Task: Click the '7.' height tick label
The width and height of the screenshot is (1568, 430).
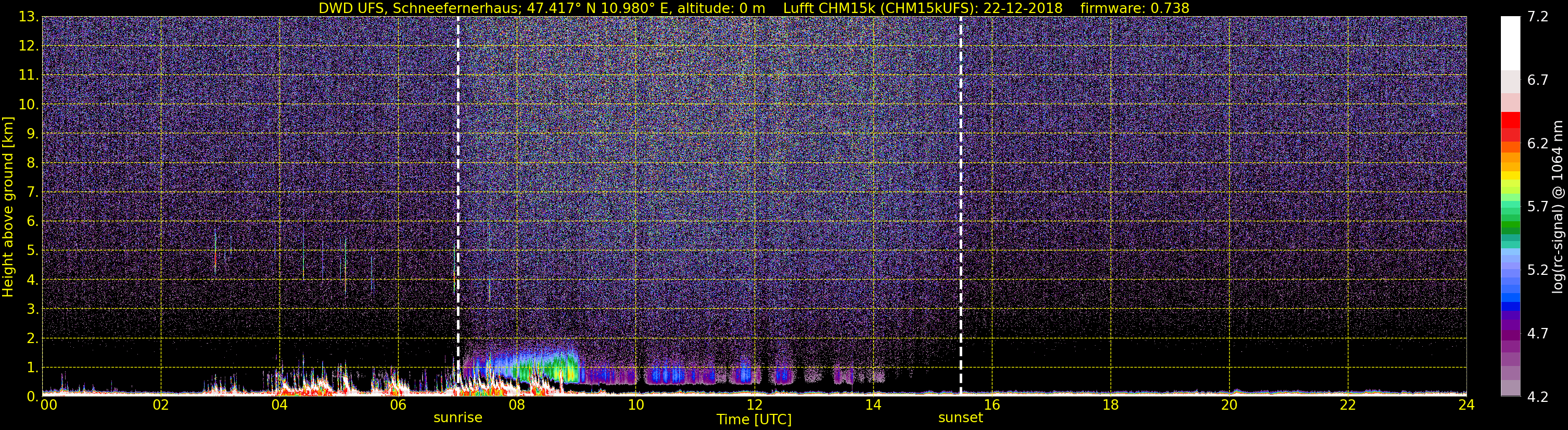Action: click(x=32, y=193)
